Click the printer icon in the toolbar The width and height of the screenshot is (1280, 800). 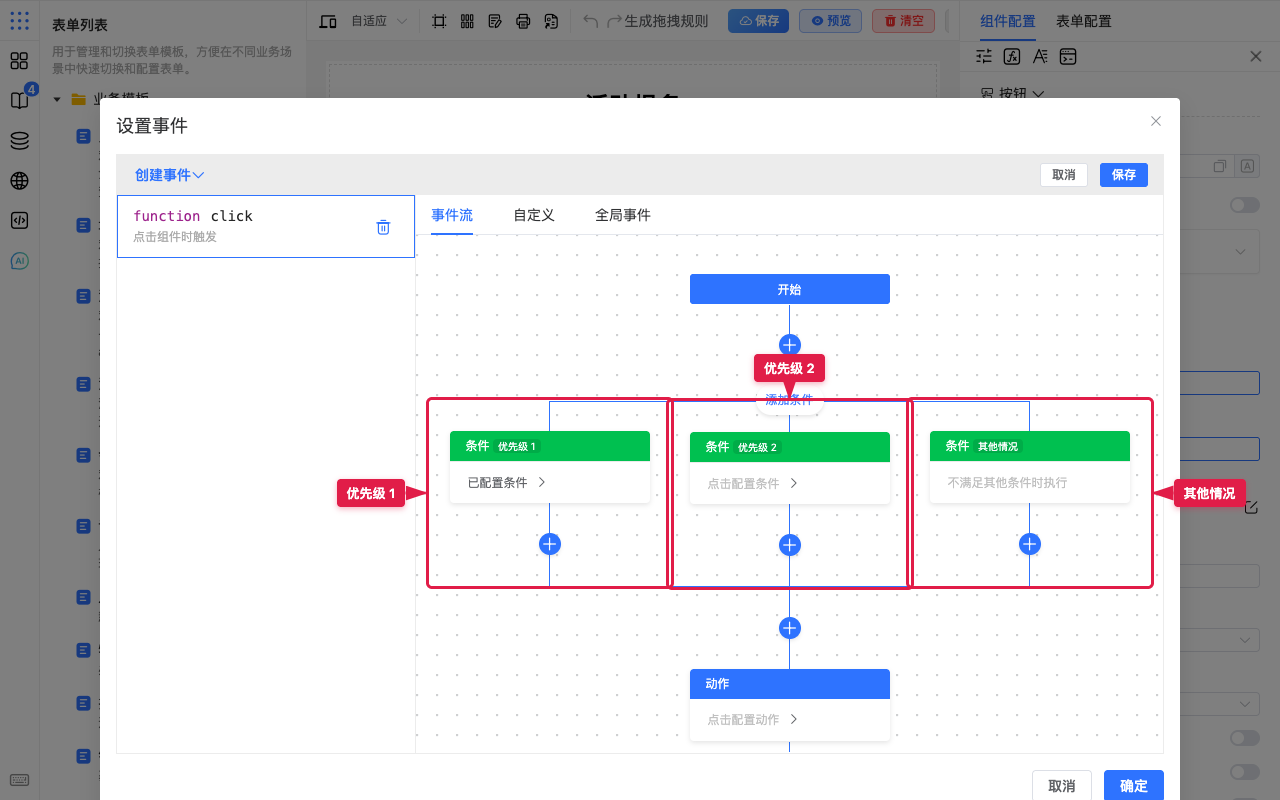click(523, 21)
